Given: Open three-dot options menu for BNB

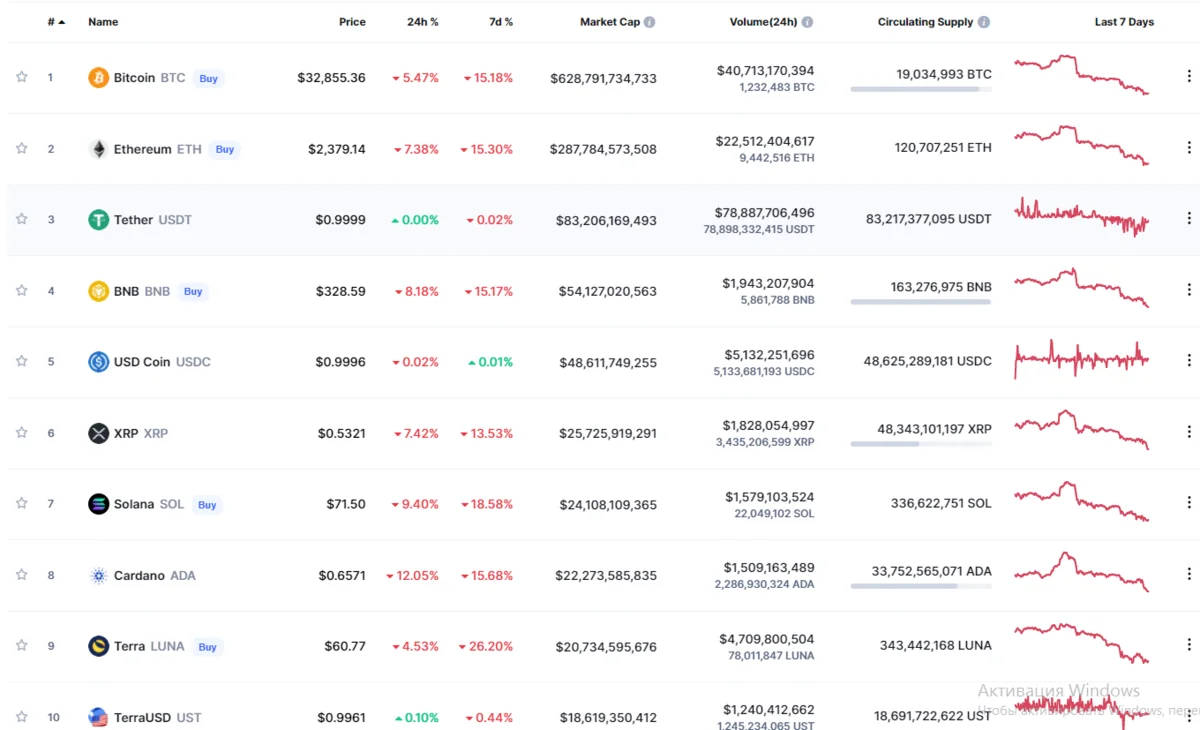Looking at the screenshot, I should pyautogui.click(x=1189, y=290).
